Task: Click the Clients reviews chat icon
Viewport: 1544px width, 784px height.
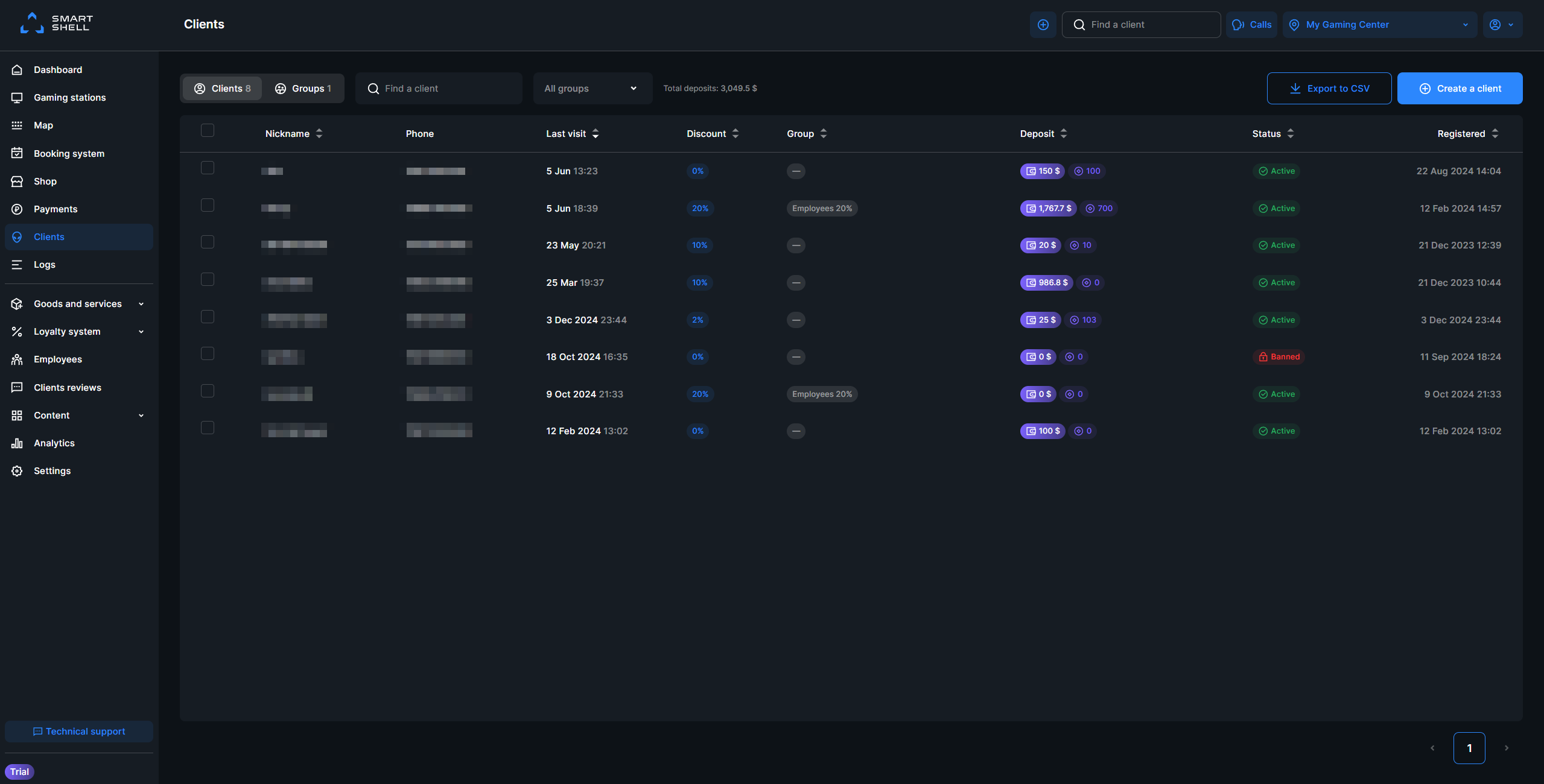Action: tap(17, 388)
